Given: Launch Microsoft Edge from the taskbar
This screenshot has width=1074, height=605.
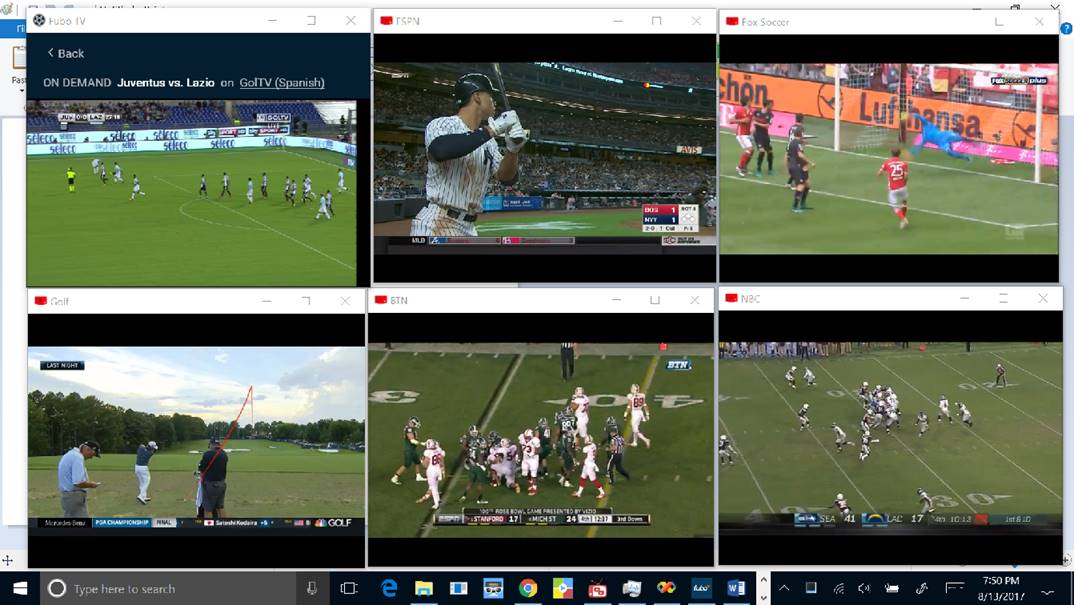Looking at the screenshot, I should click(389, 589).
